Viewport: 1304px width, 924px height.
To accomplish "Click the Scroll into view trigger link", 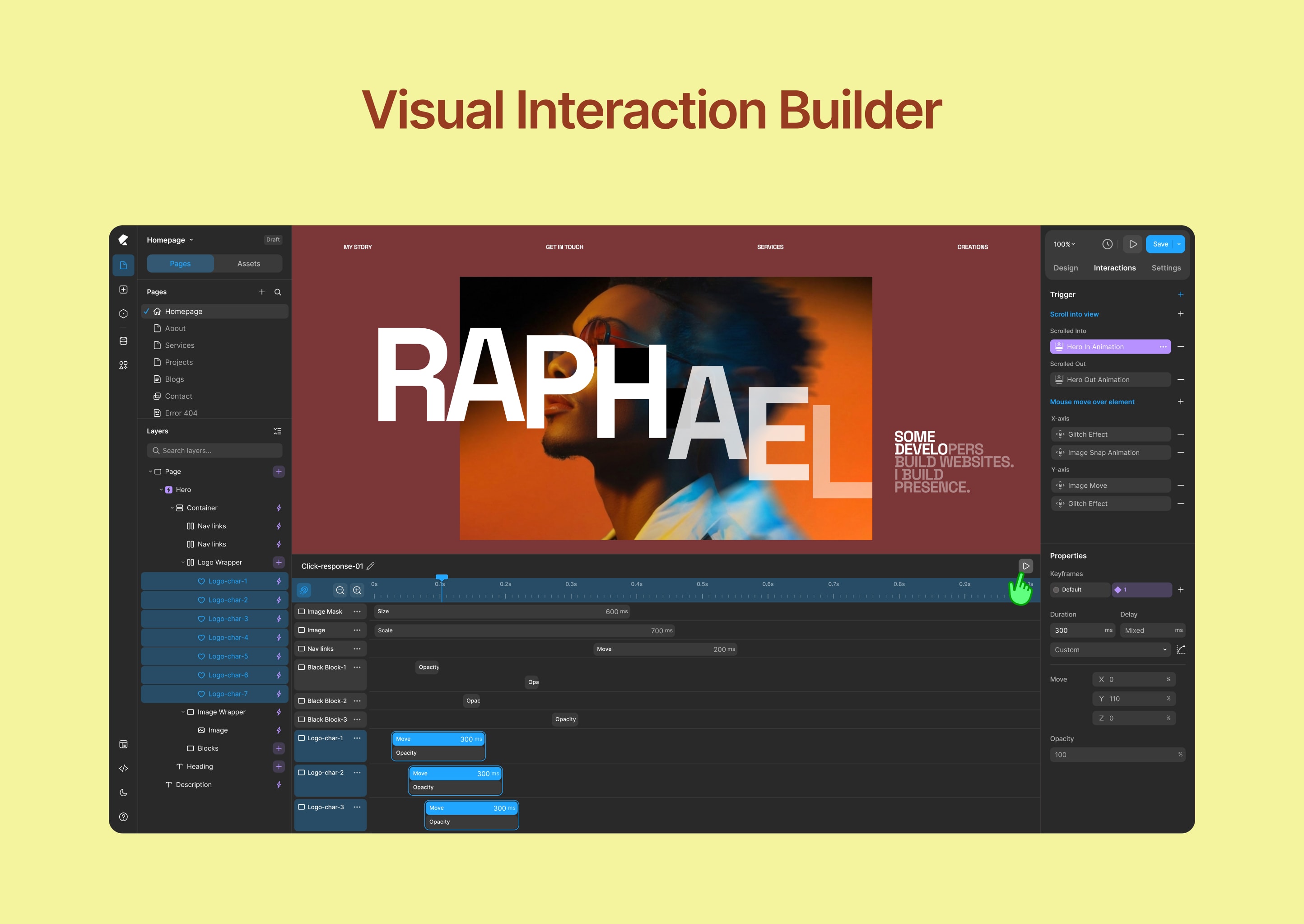I will 1074,314.
